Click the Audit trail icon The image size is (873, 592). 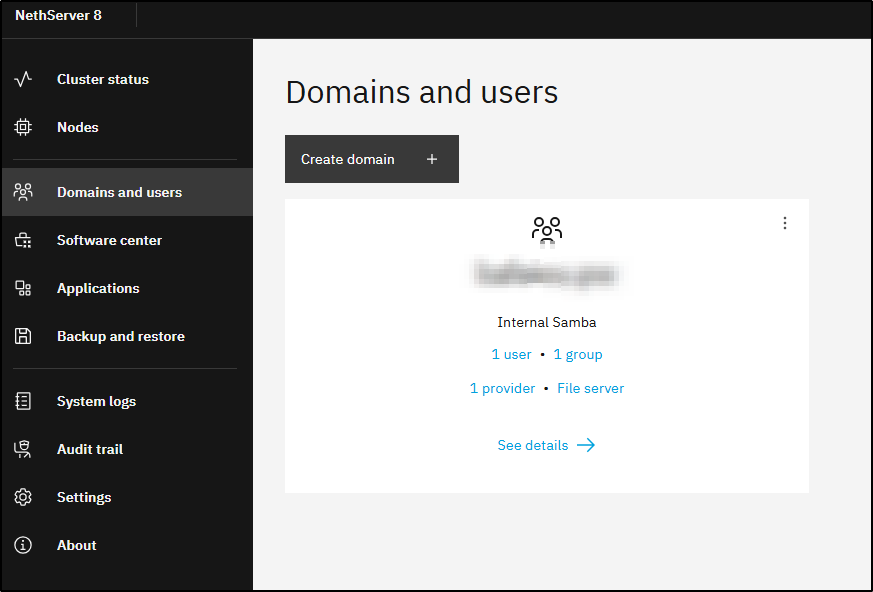(x=23, y=449)
